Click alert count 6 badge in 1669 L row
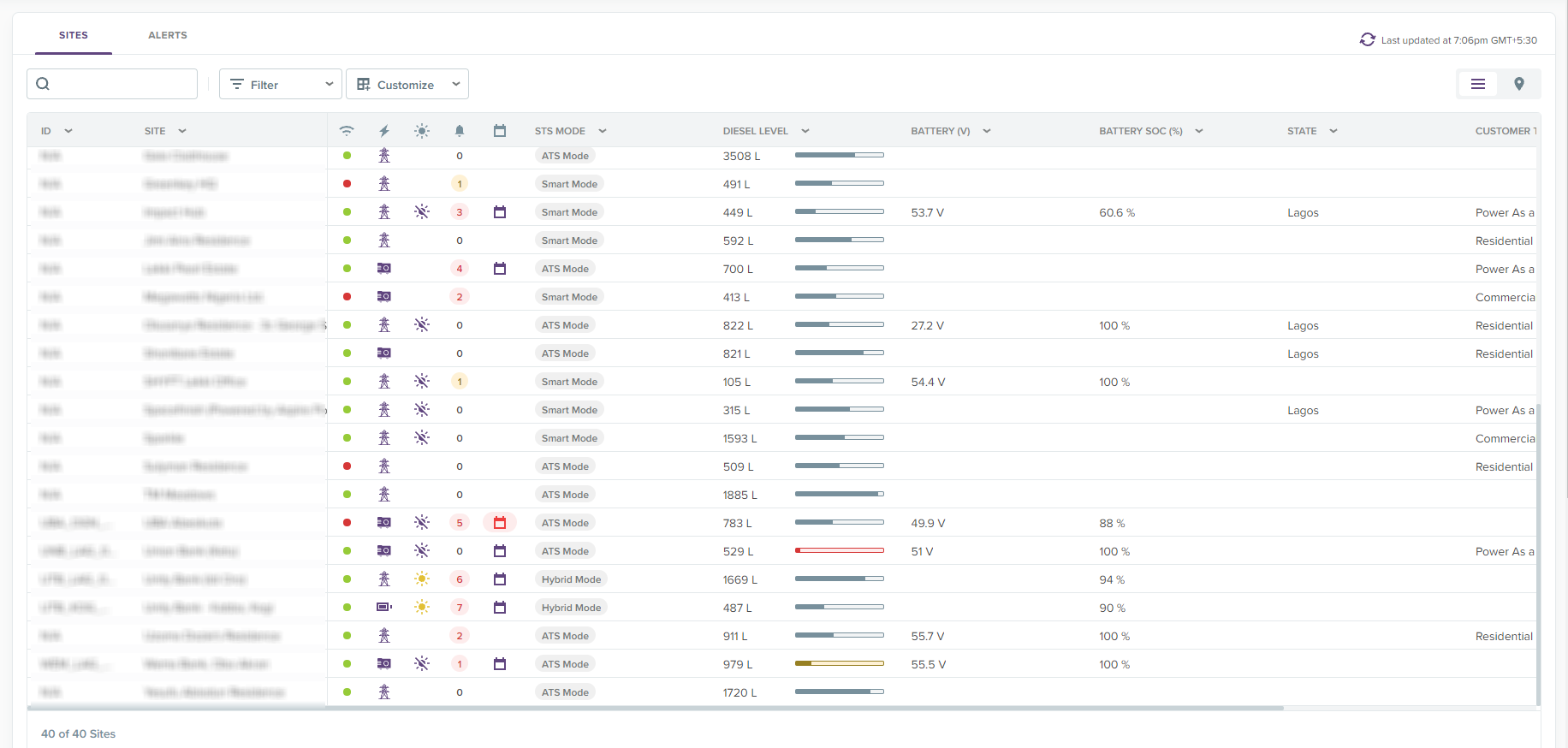 460,579
